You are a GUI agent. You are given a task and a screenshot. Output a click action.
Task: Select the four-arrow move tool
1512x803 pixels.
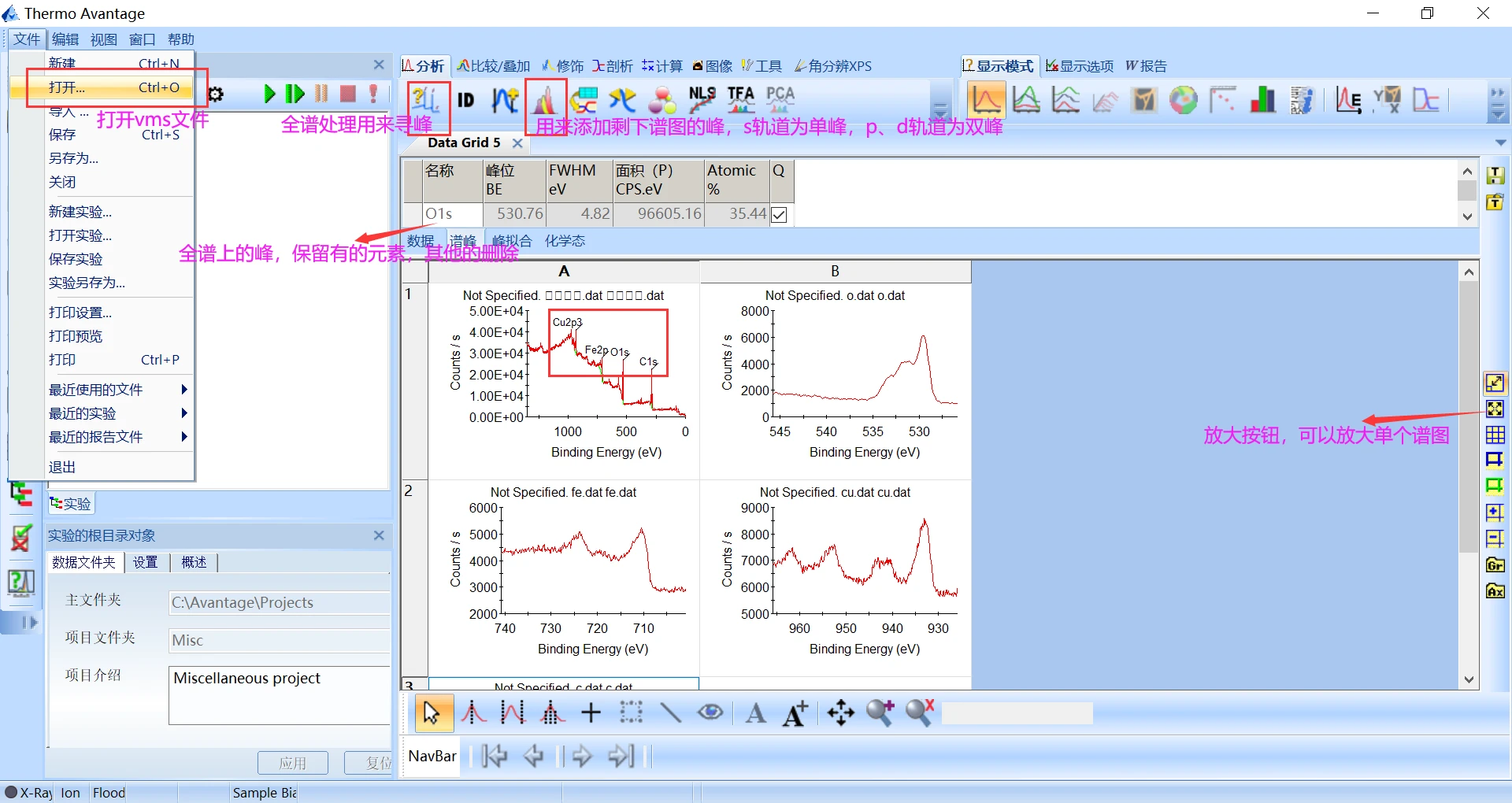(840, 713)
